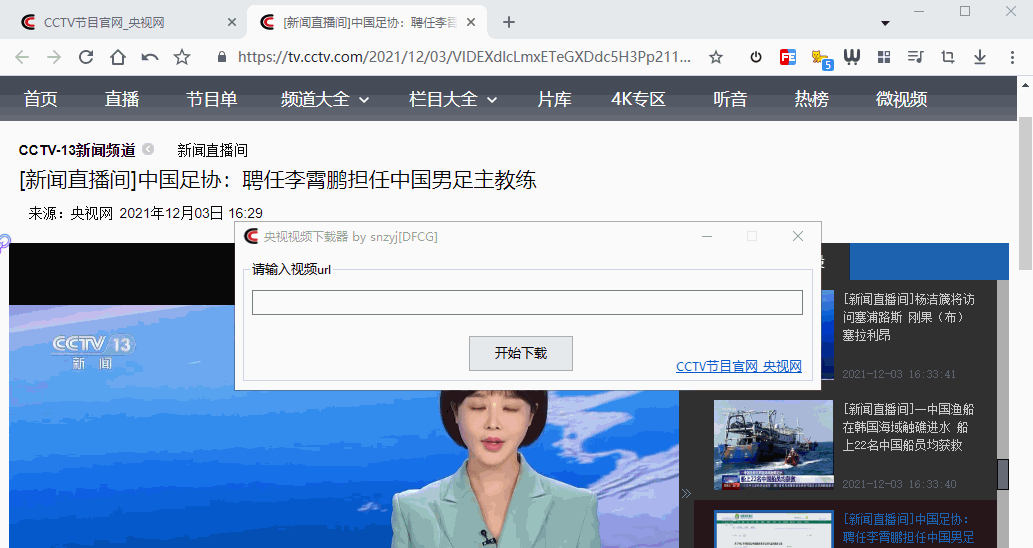Expand the 栏目大全 dropdown menu
This screenshot has width=1033, height=548.
[x=453, y=99]
